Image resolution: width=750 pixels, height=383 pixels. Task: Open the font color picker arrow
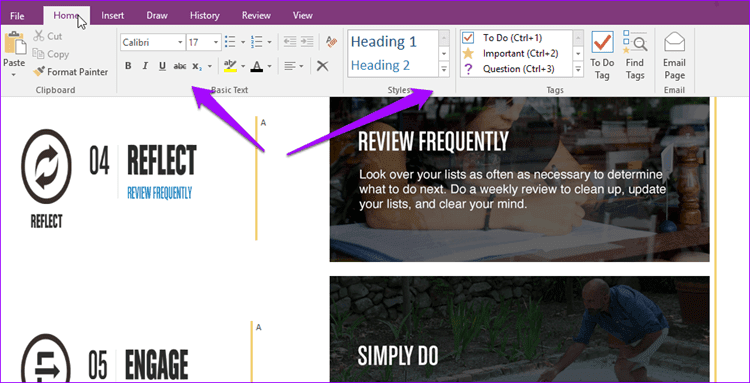(270, 66)
